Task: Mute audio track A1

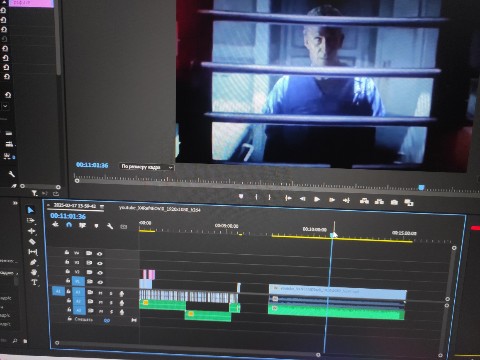Action: coord(100,293)
